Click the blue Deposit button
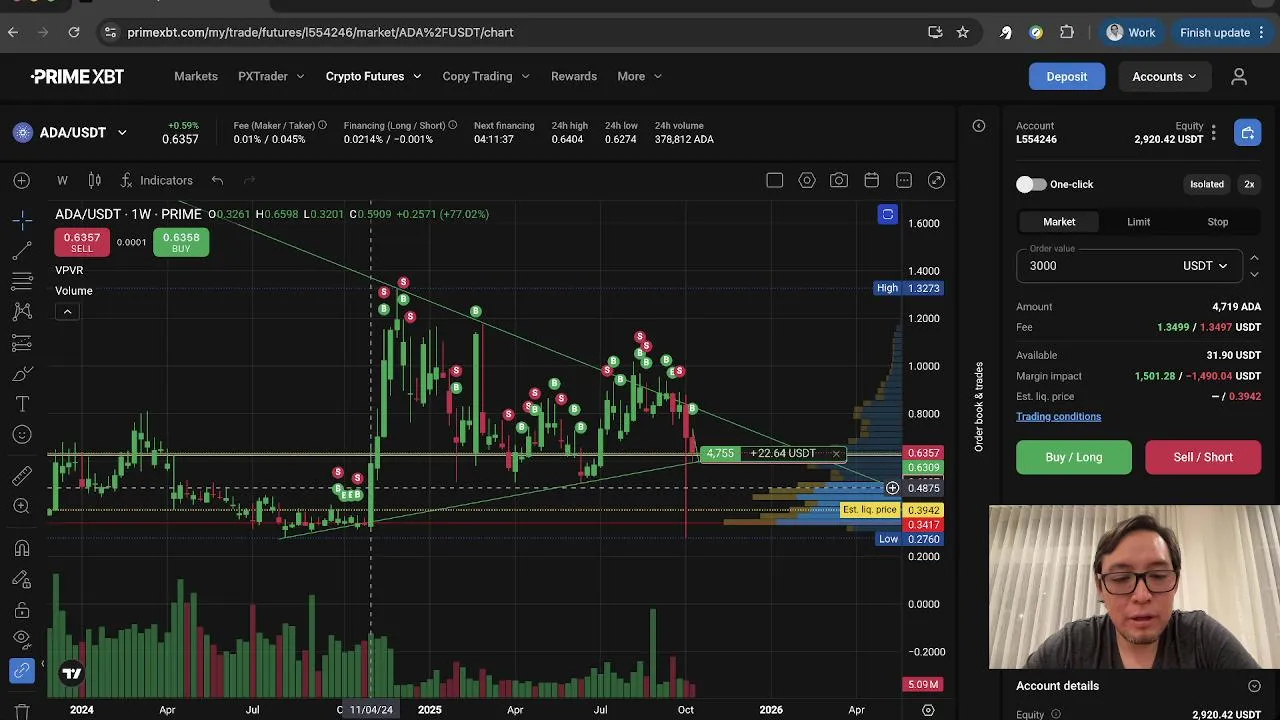Image resolution: width=1280 pixels, height=720 pixels. [1067, 76]
